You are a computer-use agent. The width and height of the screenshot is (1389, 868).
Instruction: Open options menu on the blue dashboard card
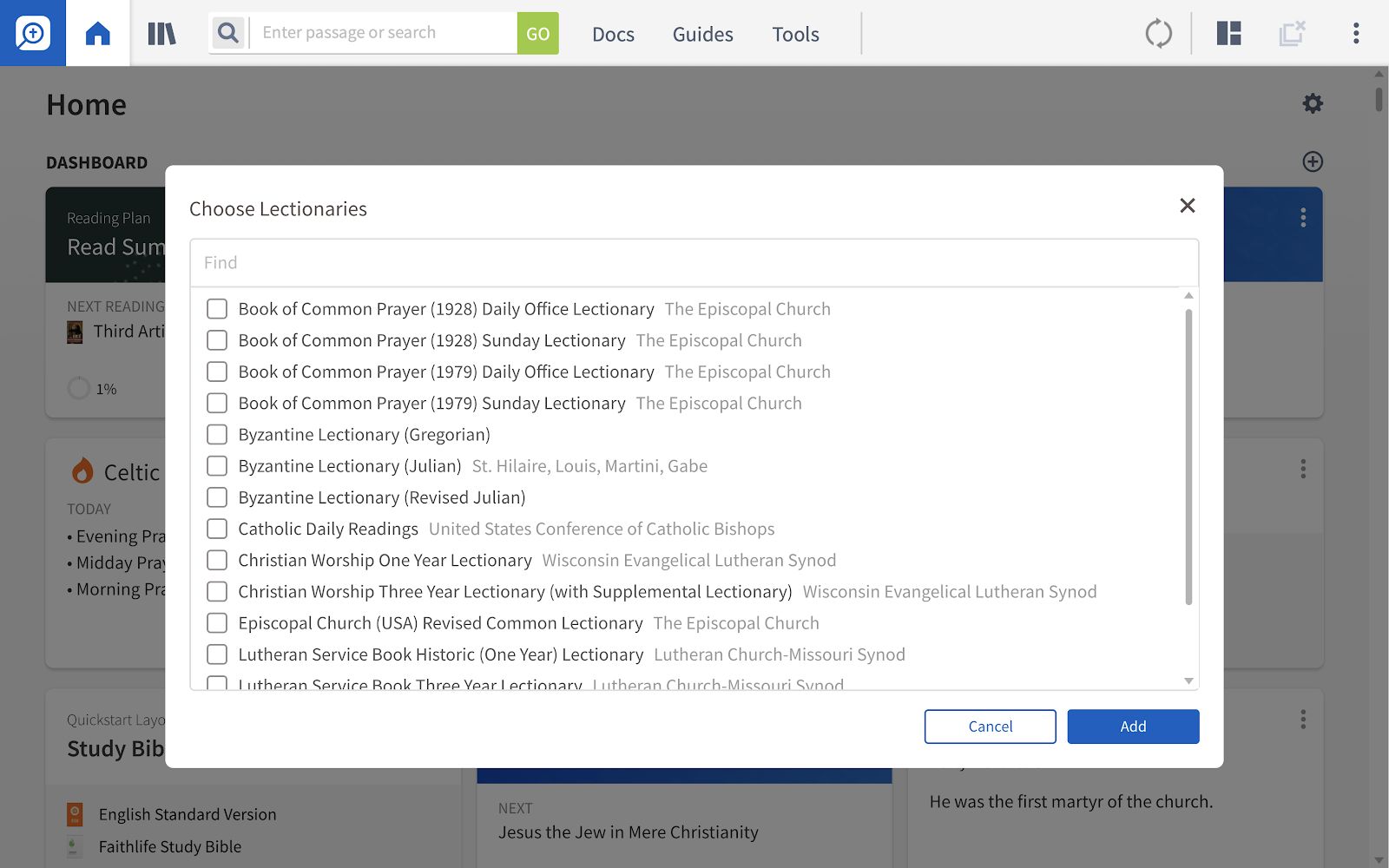pyautogui.click(x=1303, y=217)
